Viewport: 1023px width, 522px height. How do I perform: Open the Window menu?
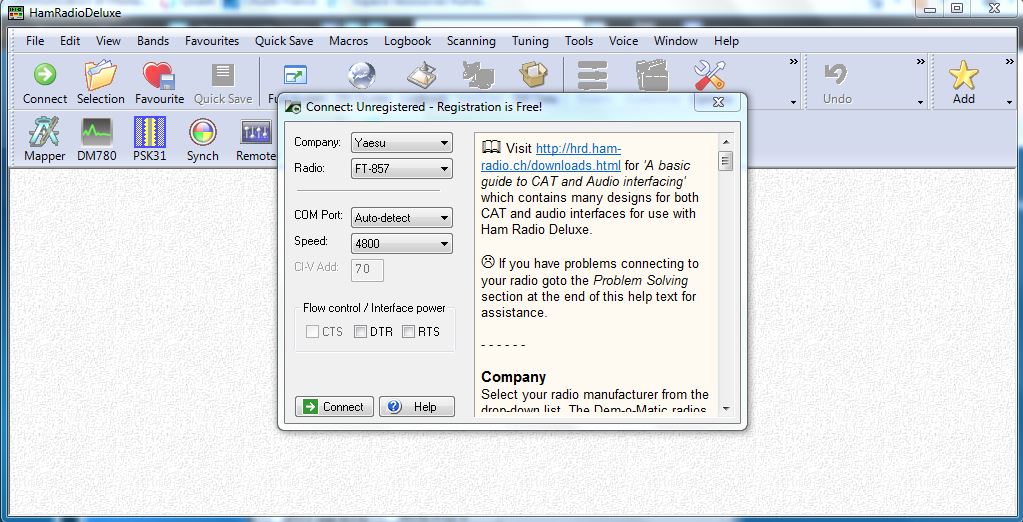676,40
